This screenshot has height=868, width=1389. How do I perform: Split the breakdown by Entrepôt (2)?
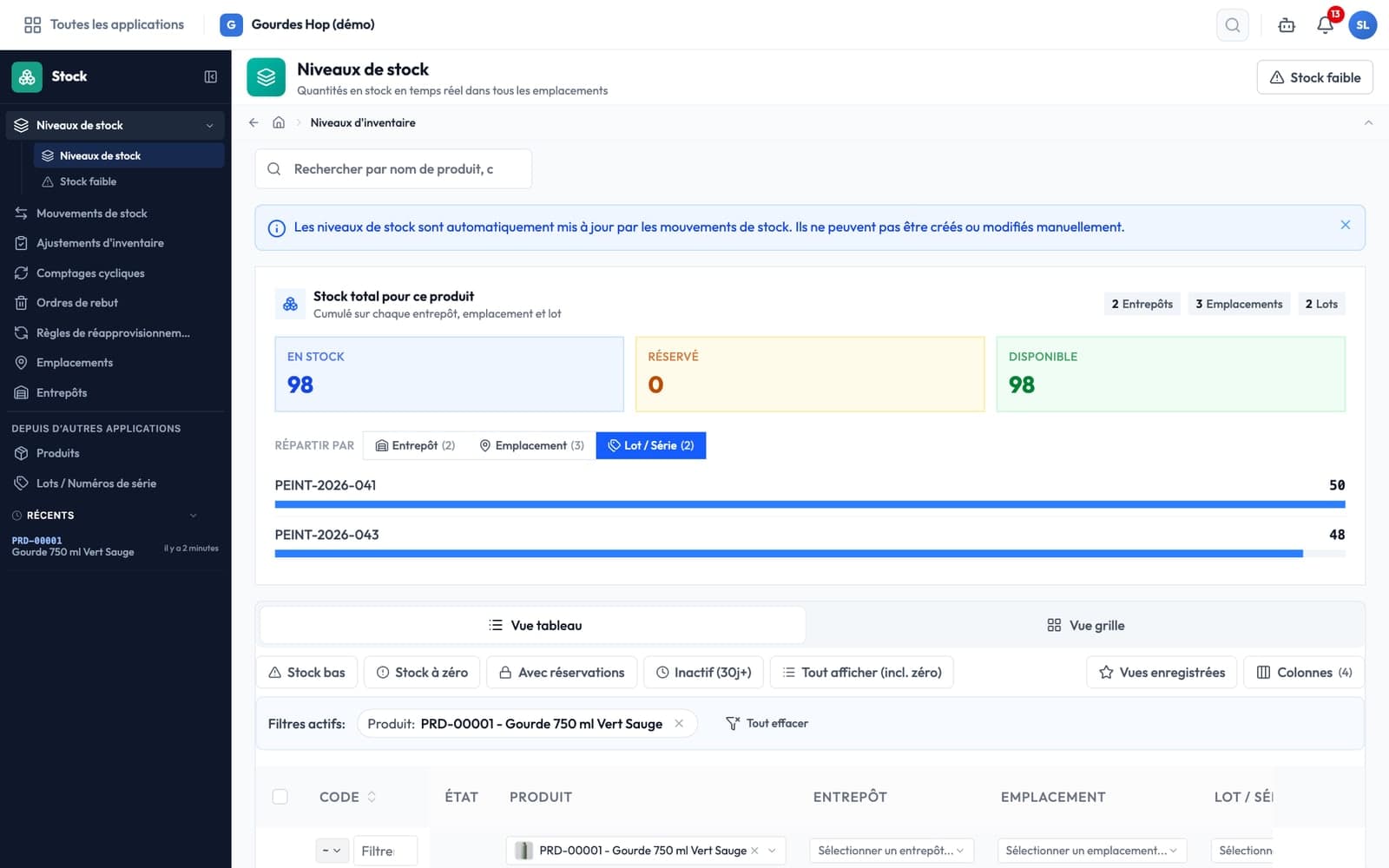(415, 445)
